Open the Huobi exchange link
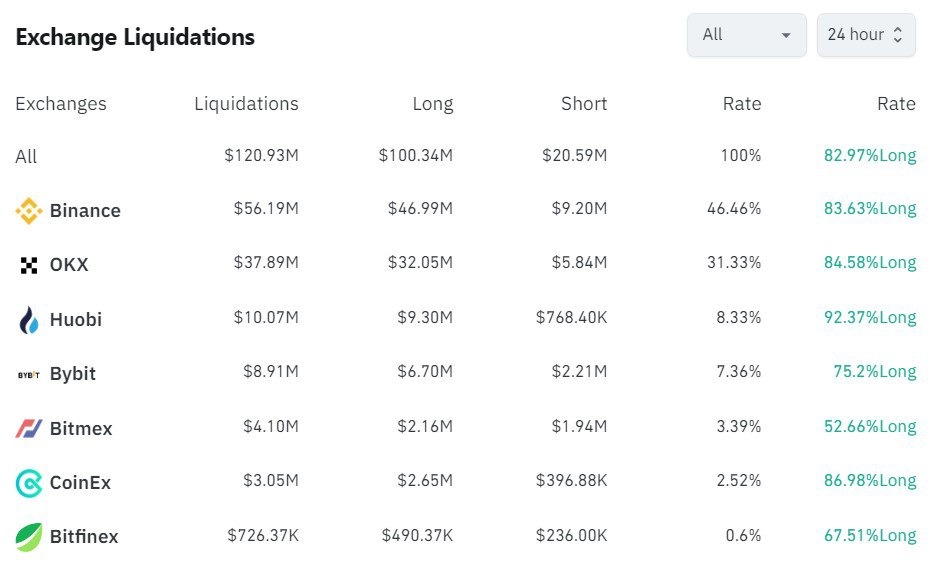 pos(76,320)
